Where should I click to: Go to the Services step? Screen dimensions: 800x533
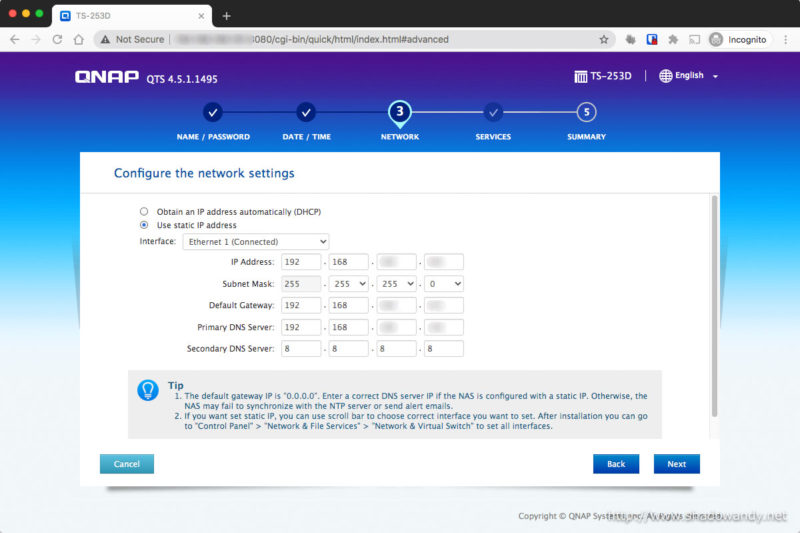tap(493, 113)
